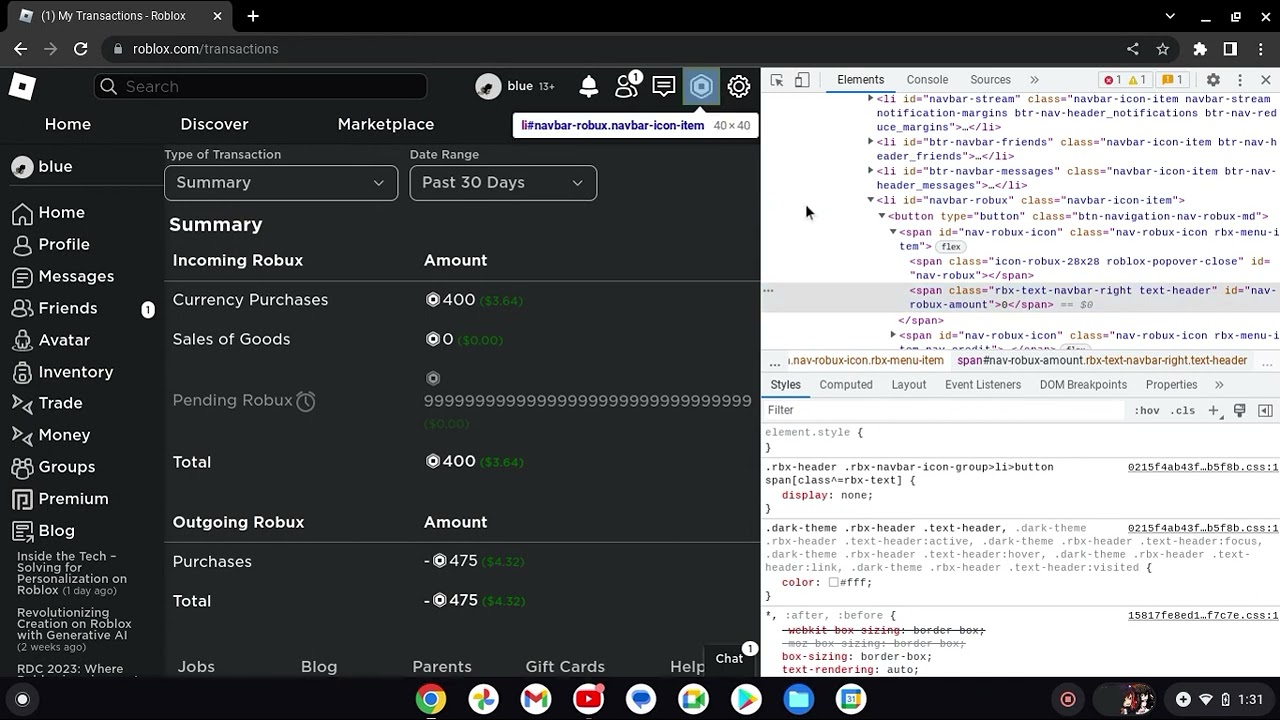Toggle the :hov element state panel
Viewport: 1280px width, 720px height.
(x=1146, y=411)
